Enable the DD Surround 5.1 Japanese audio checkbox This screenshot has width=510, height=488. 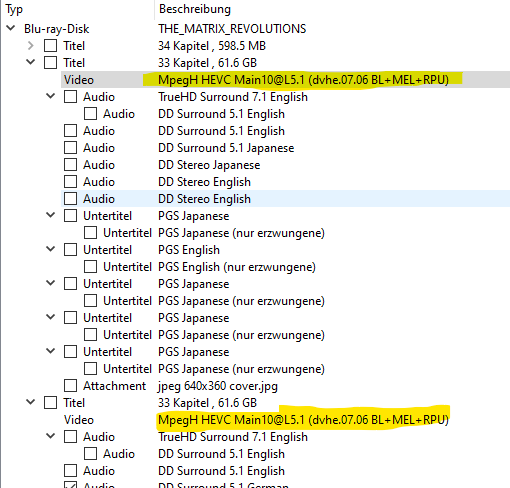point(70,148)
